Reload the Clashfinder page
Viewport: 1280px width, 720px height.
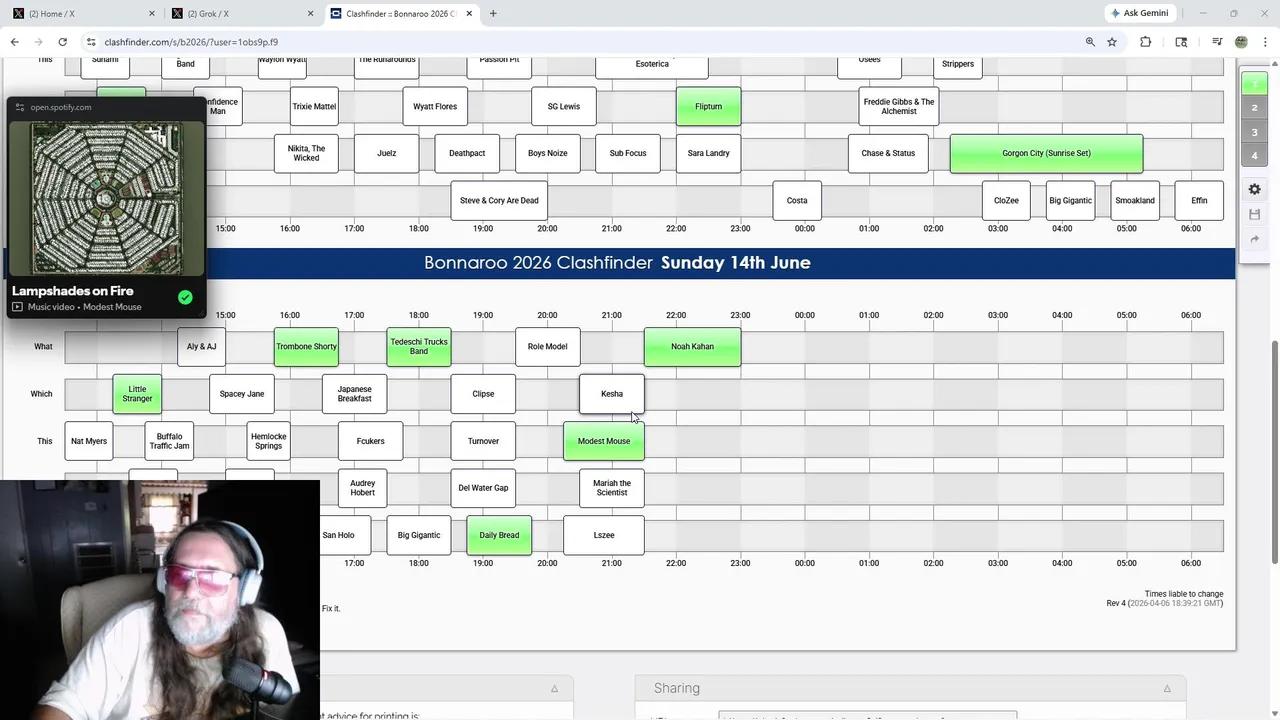(x=62, y=42)
